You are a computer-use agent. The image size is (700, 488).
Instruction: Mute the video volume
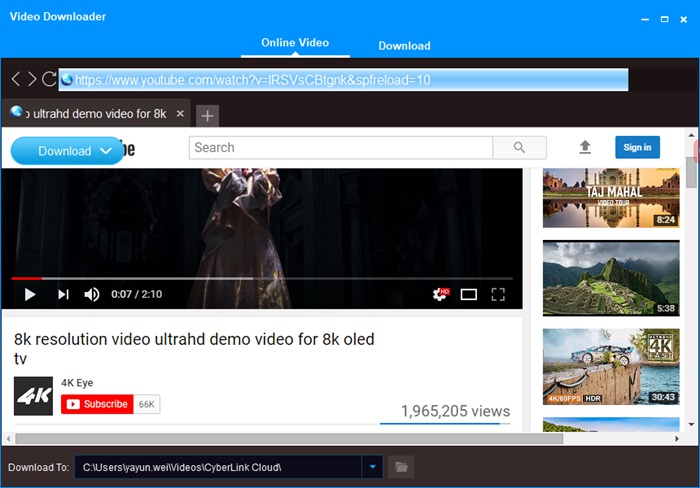click(92, 294)
